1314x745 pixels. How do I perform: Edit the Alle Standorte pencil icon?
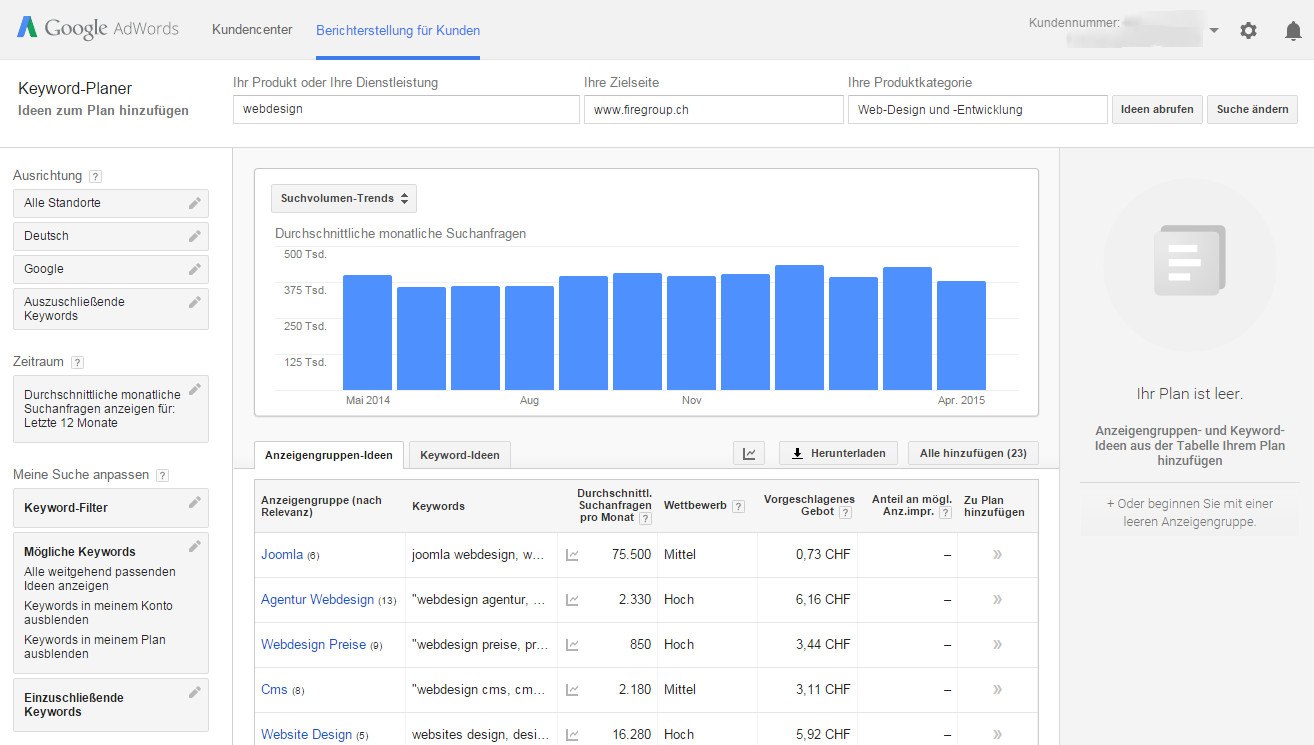[x=194, y=203]
